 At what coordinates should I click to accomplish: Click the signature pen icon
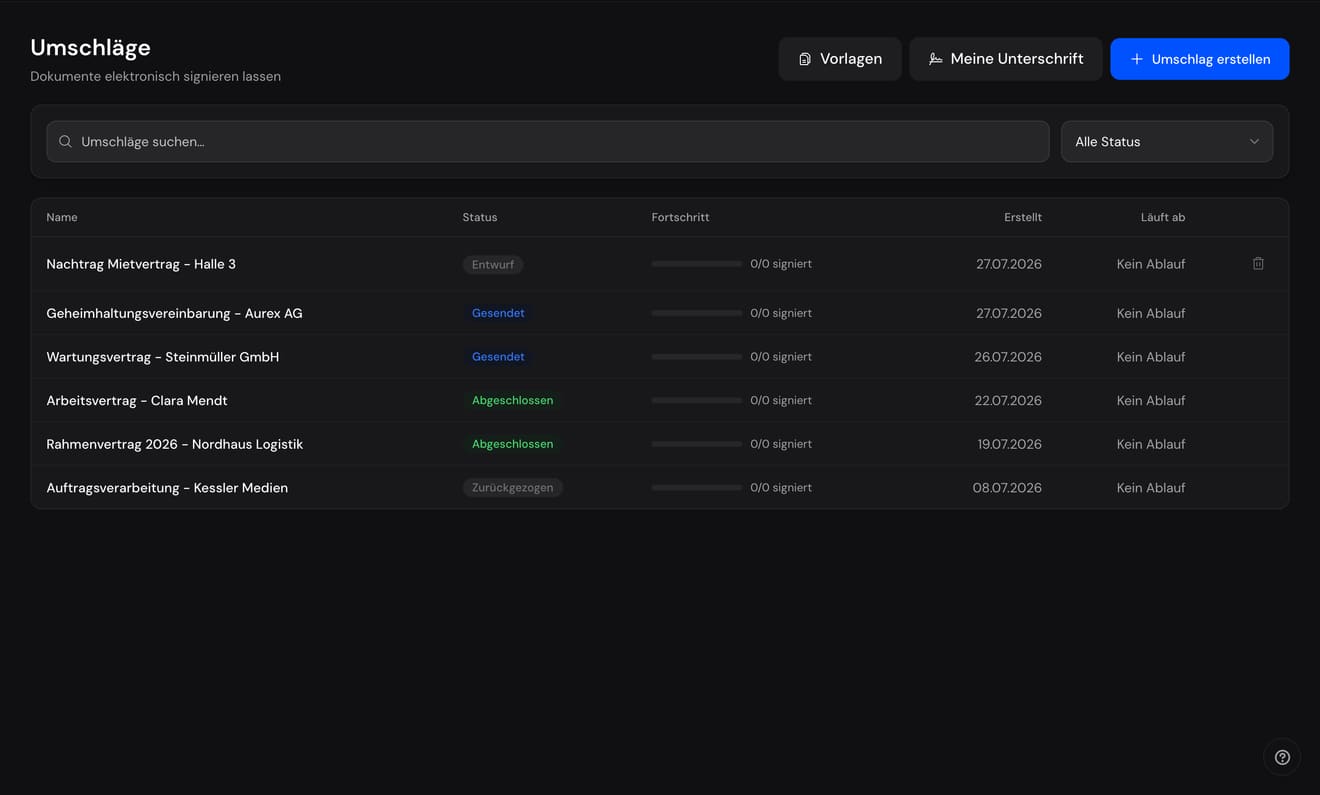click(x=935, y=59)
